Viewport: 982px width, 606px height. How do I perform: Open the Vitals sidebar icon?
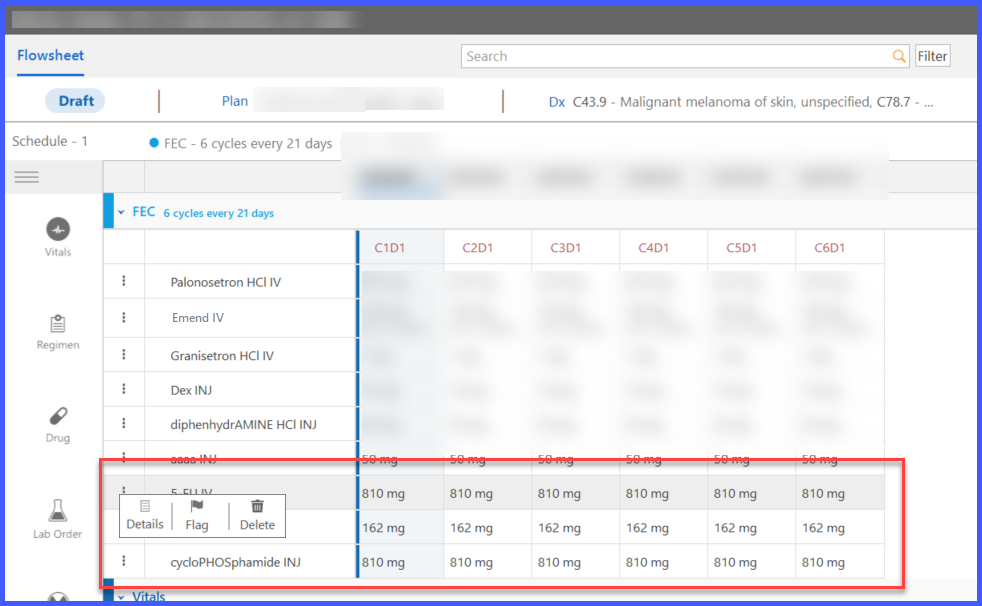click(x=58, y=229)
